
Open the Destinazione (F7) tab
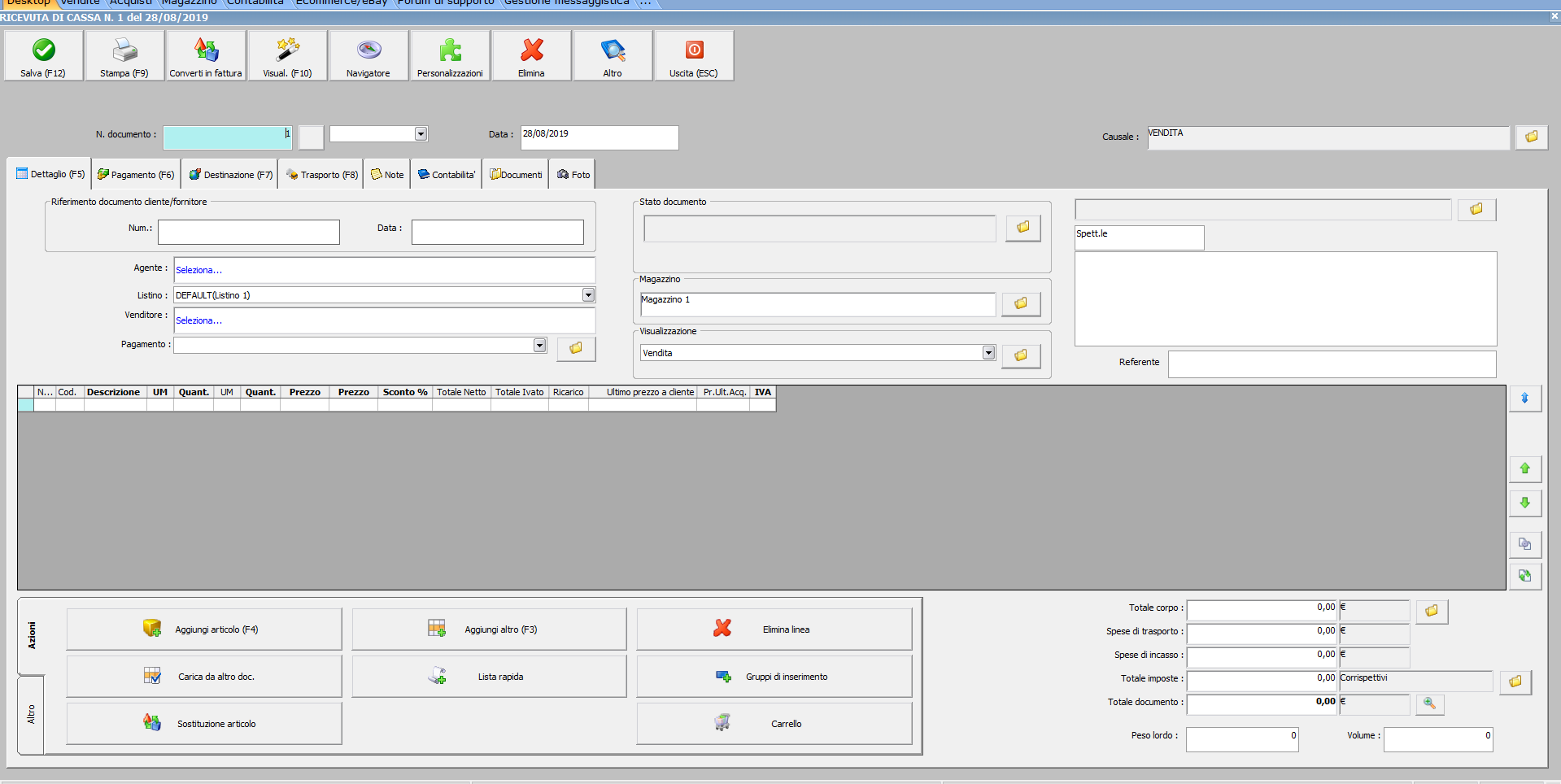[x=230, y=175]
